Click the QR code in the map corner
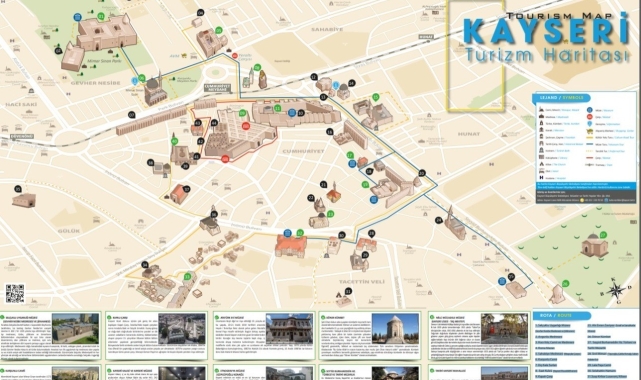This screenshot has width=641, height=380. (x=15, y=294)
